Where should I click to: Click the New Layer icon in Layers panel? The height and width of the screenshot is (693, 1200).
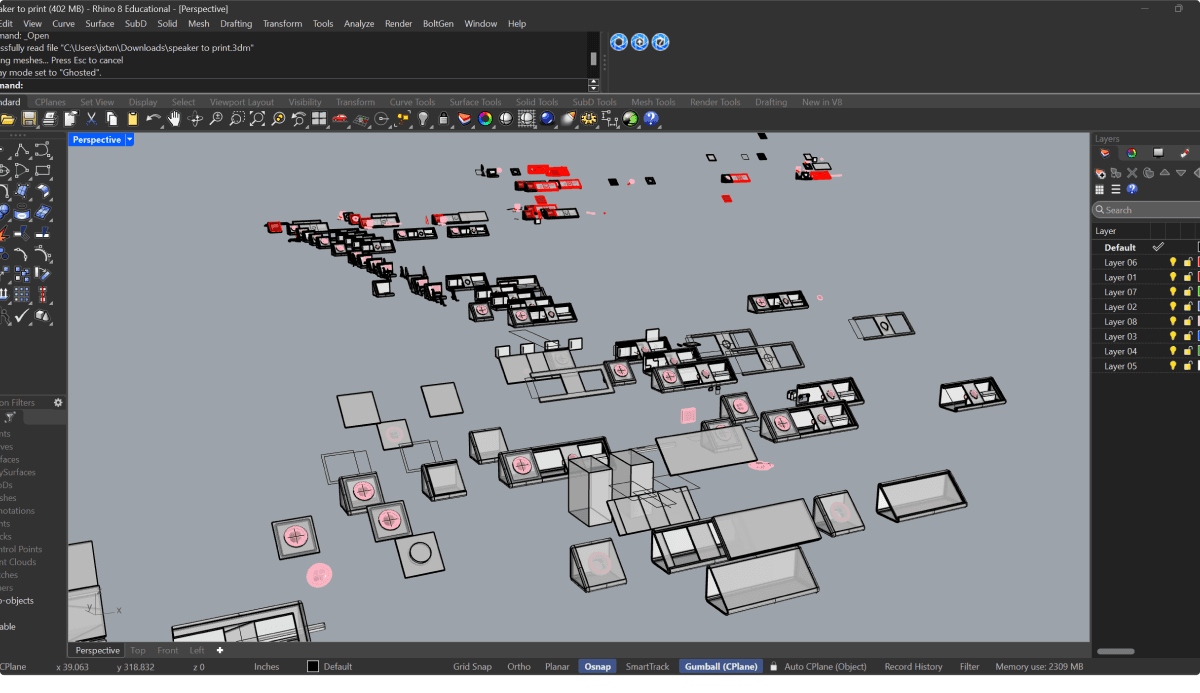click(x=1100, y=172)
